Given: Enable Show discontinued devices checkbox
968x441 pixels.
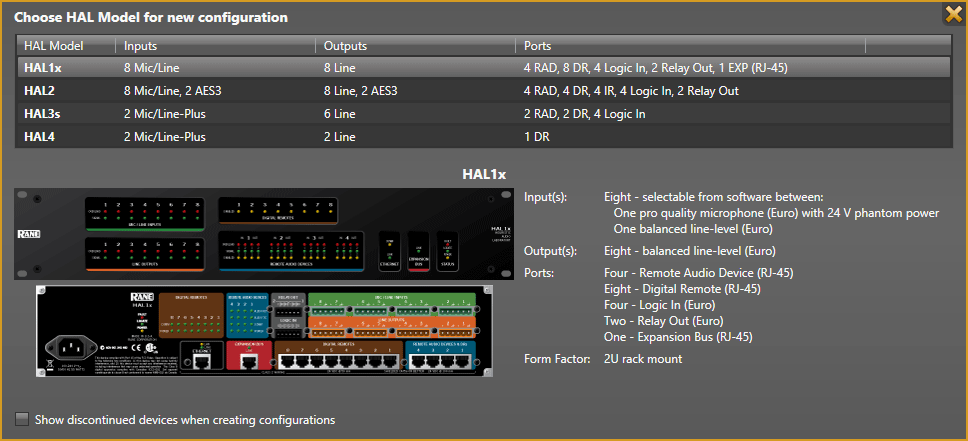Looking at the screenshot, I should (22, 419).
